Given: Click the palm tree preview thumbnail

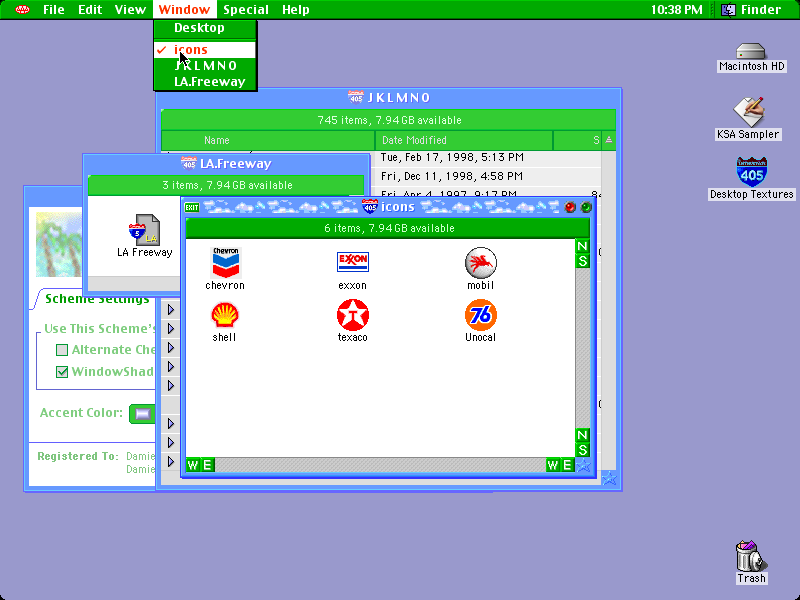Looking at the screenshot, I should click(x=59, y=244).
